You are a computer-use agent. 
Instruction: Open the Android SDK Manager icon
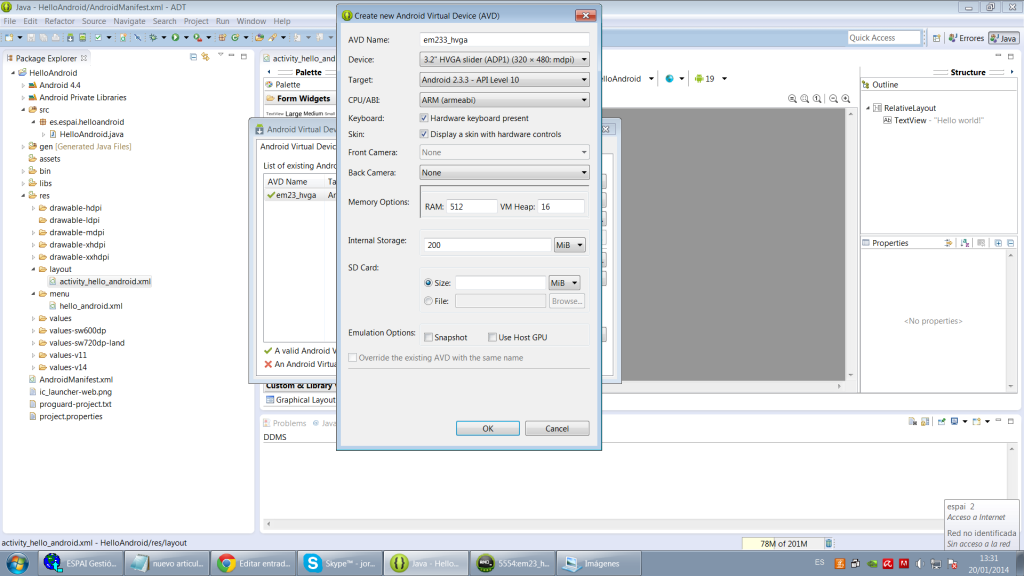tap(71, 38)
